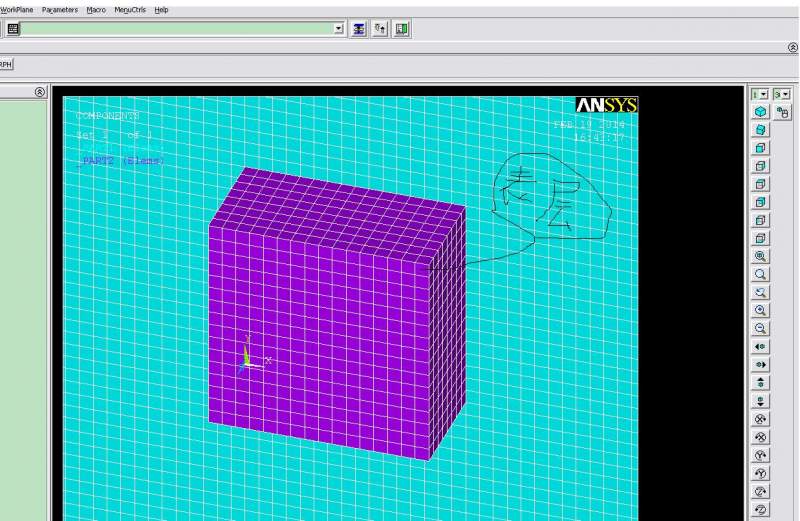
Task: Pan the model left with arrow icon
Action: (760, 346)
